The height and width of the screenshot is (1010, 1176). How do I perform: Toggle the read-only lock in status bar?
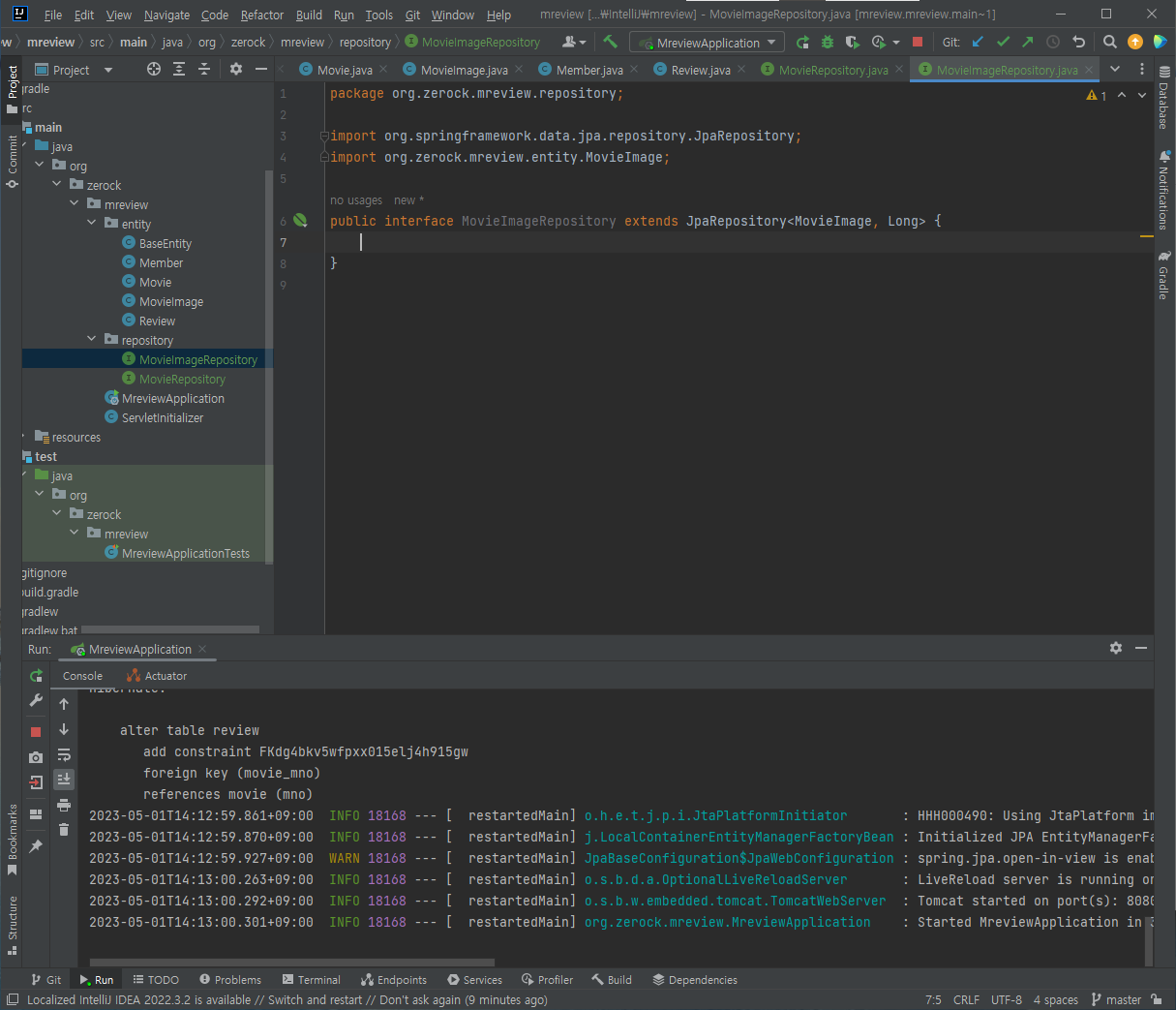(1159, 999)
